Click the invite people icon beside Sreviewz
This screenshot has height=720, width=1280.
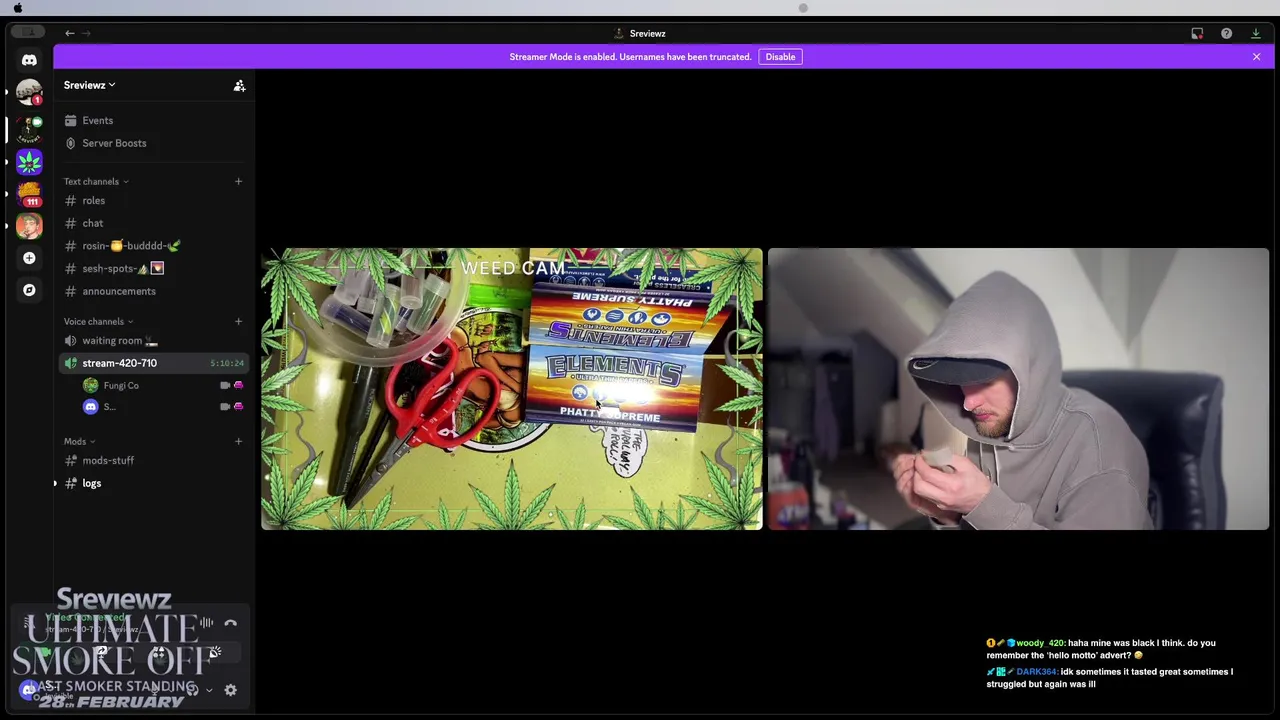(239, 86)
